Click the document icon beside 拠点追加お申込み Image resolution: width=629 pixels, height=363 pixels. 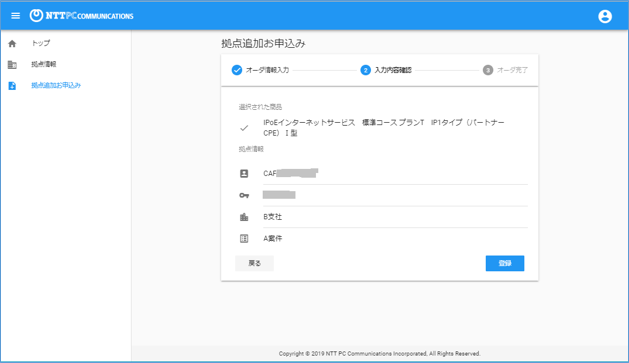pos(12,86)
